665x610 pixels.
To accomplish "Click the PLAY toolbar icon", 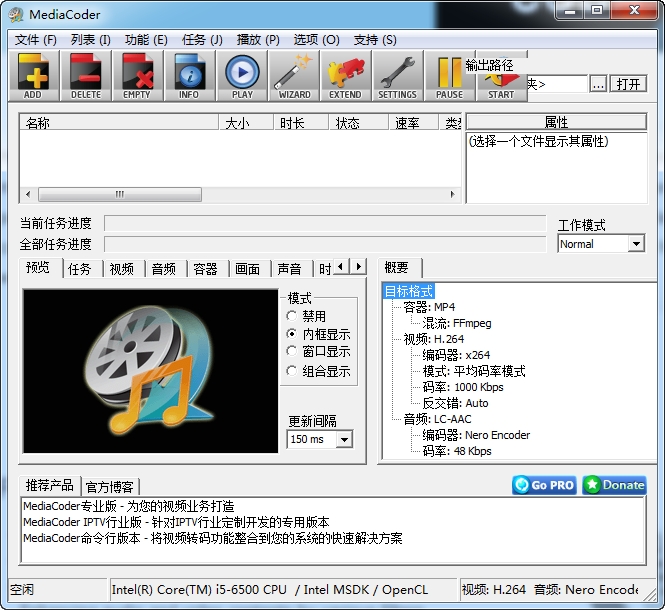I will (242, 76).
